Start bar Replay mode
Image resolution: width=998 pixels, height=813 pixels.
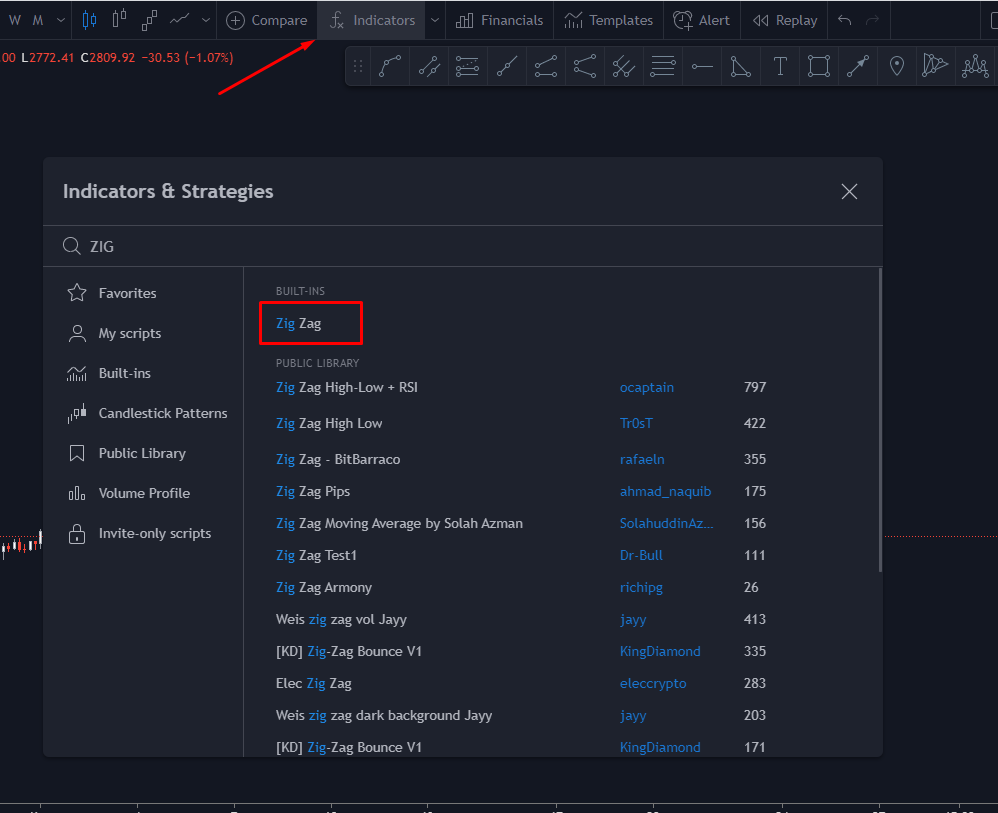[x=785, y=20]
